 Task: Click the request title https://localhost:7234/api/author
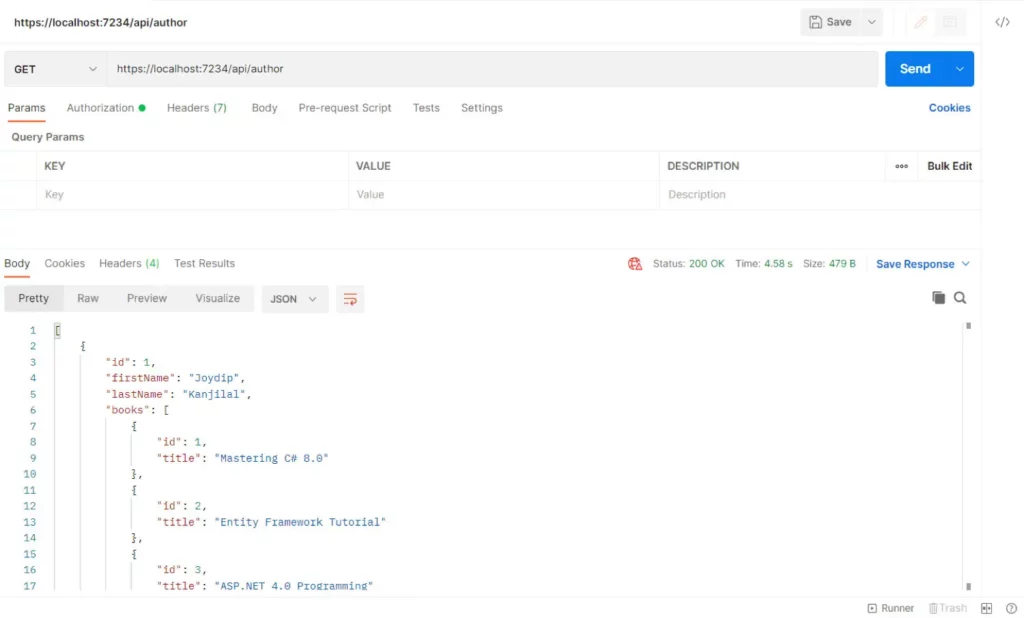(101, 22)
